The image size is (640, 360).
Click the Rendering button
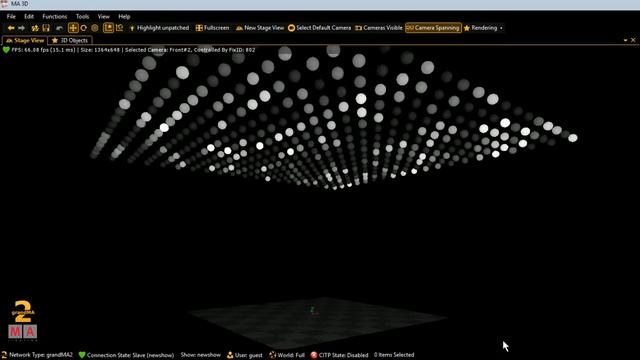click(480, 28)
